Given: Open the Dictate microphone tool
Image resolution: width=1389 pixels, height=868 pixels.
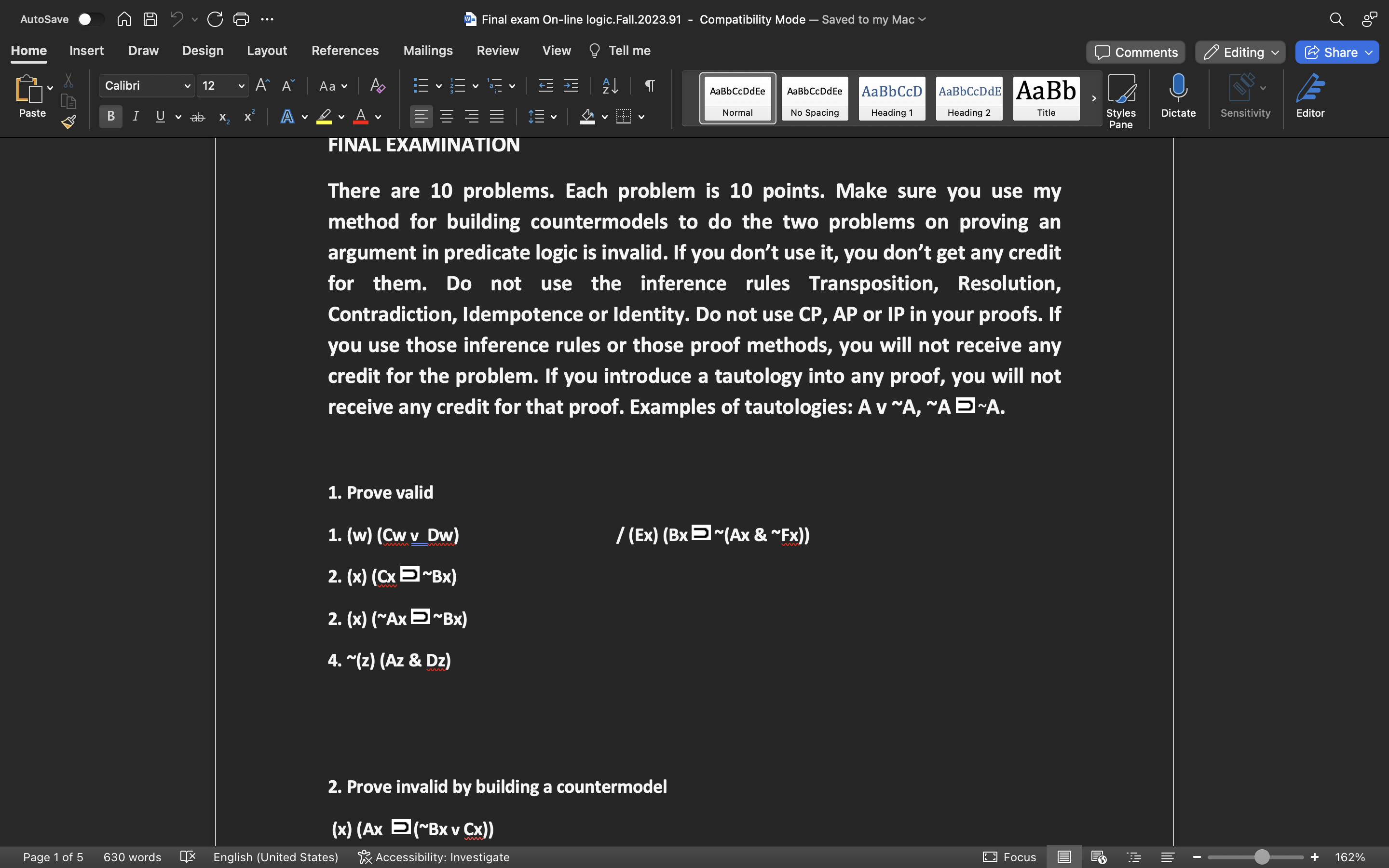Looking at the screenshot, I should coord(1178,96).
